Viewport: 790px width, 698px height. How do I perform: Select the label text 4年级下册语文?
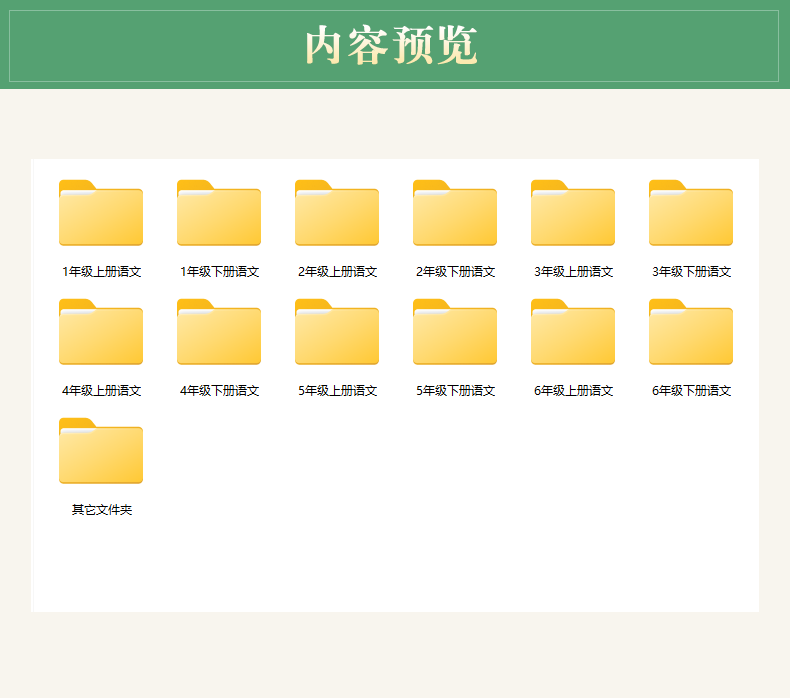coord(219,391)
